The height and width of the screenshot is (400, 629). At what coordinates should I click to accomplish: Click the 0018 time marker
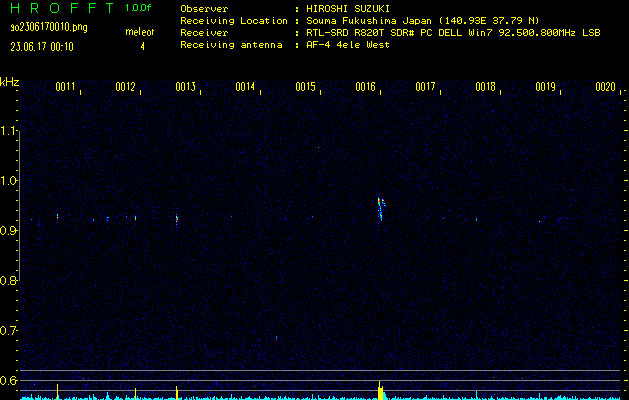click(x=486, y=87)
